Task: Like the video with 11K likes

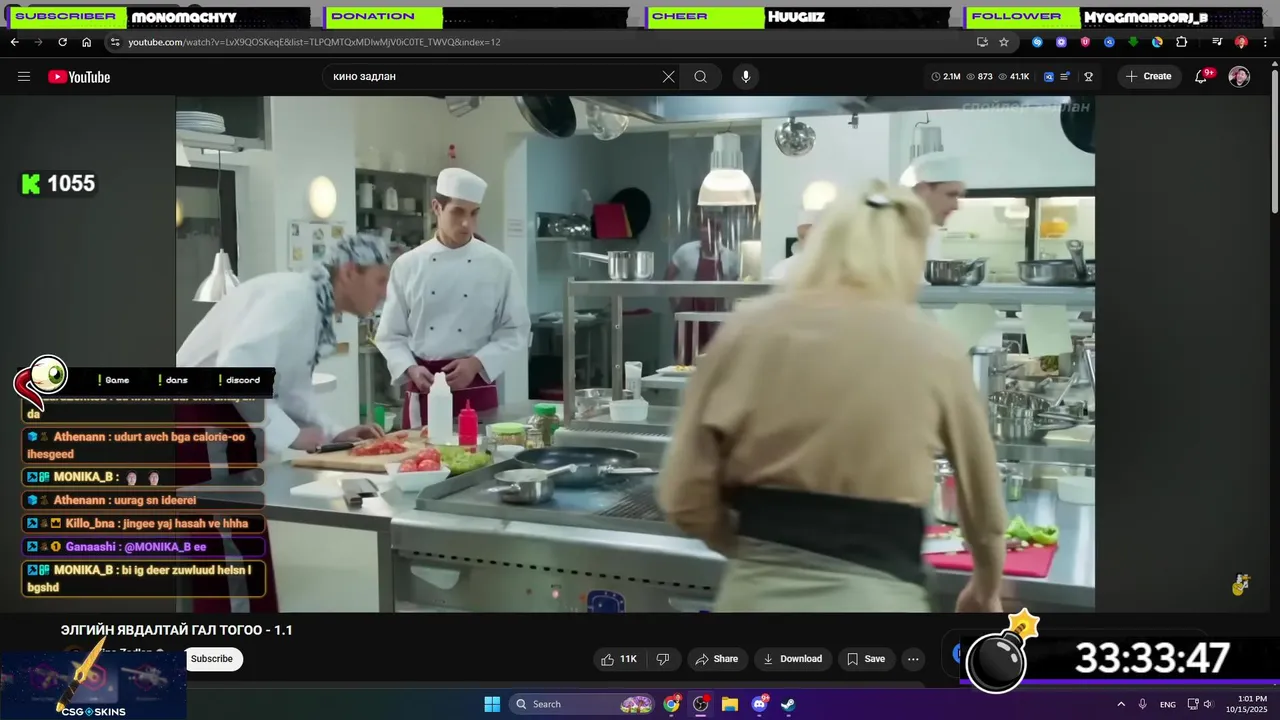Action: click(618, 659)
